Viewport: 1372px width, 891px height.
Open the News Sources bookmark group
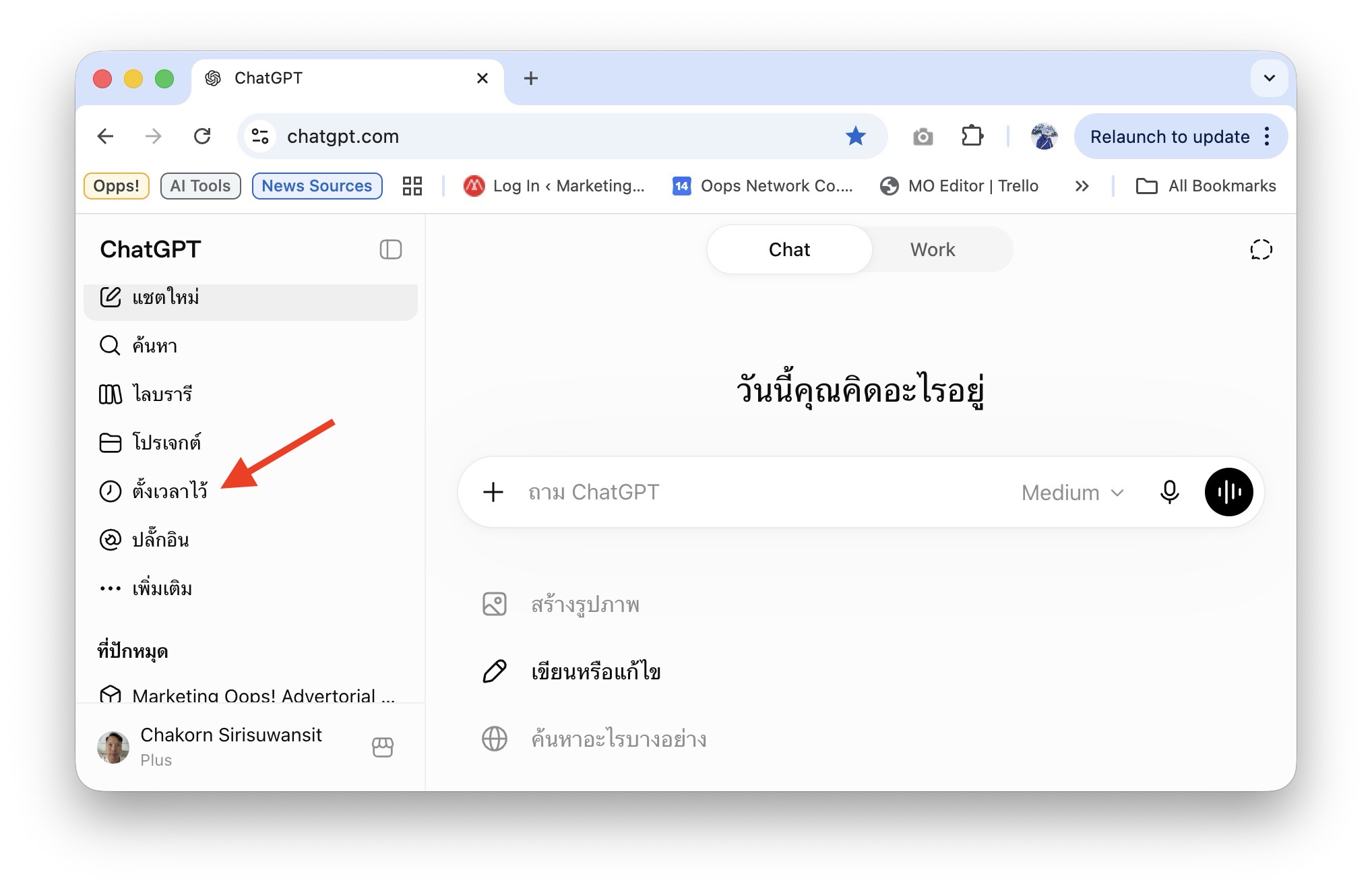coord(317,186)
